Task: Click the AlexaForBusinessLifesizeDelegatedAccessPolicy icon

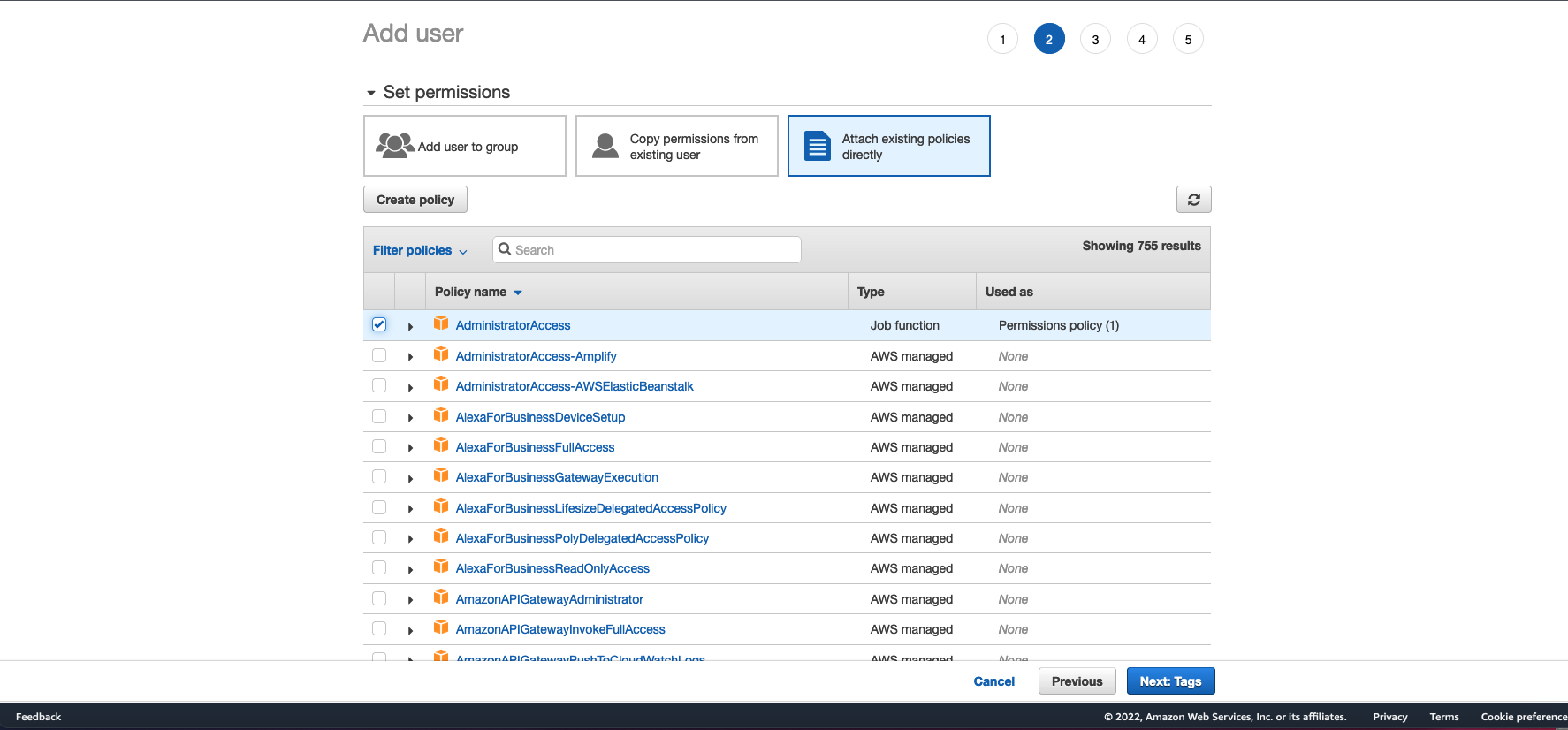Action: pyautogui.click(x=441, y=506)
